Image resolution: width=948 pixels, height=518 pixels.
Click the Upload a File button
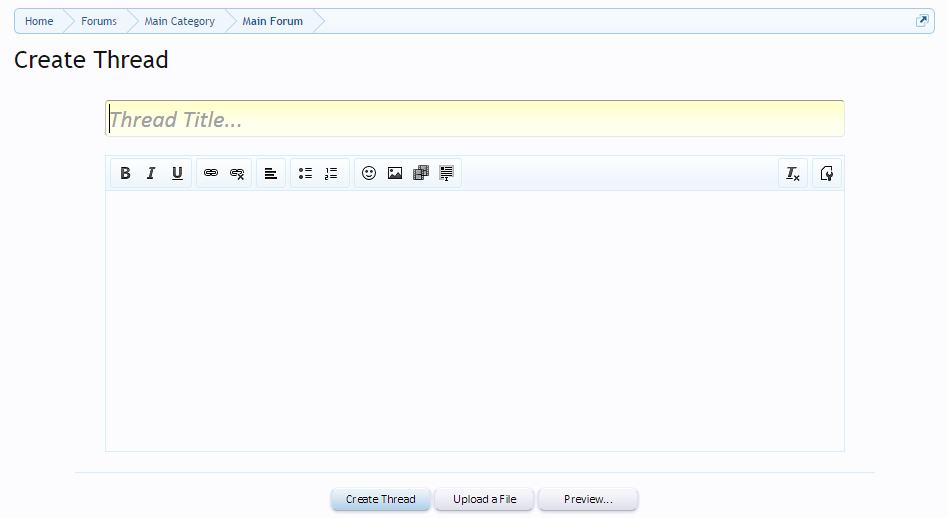click(x=484, y=499)
